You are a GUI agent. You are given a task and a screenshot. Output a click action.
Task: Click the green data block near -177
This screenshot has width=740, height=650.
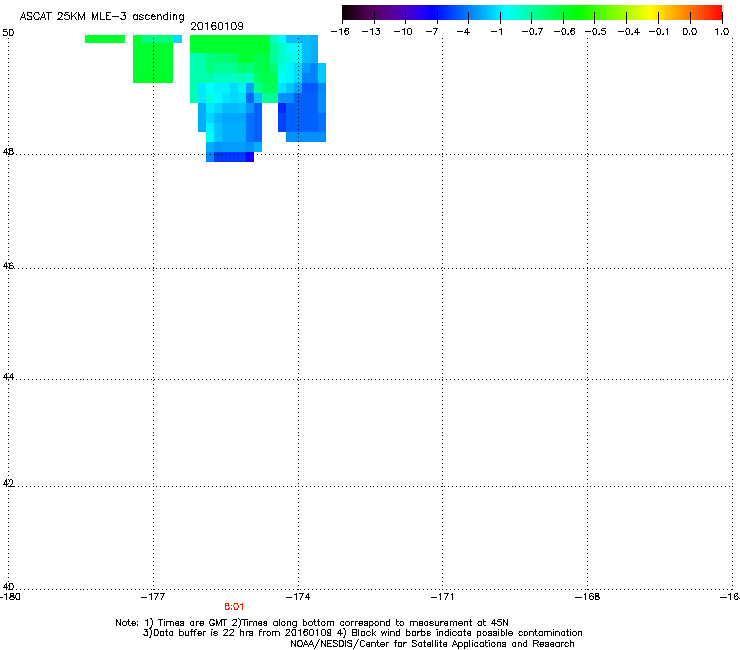[153, 59]
